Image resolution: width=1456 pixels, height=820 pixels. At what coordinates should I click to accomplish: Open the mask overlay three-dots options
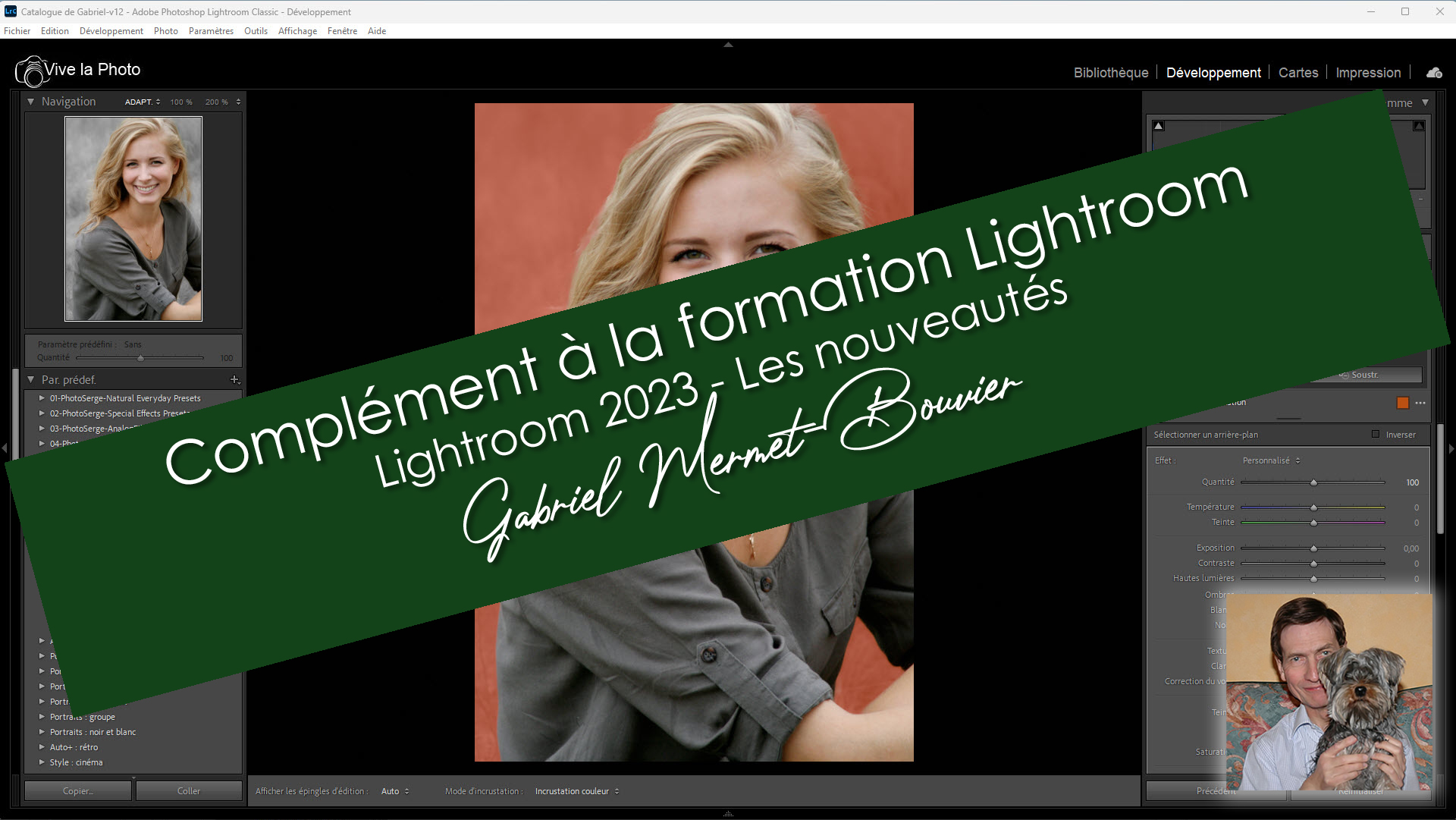pyautogui.click(x=1420, y=403)
